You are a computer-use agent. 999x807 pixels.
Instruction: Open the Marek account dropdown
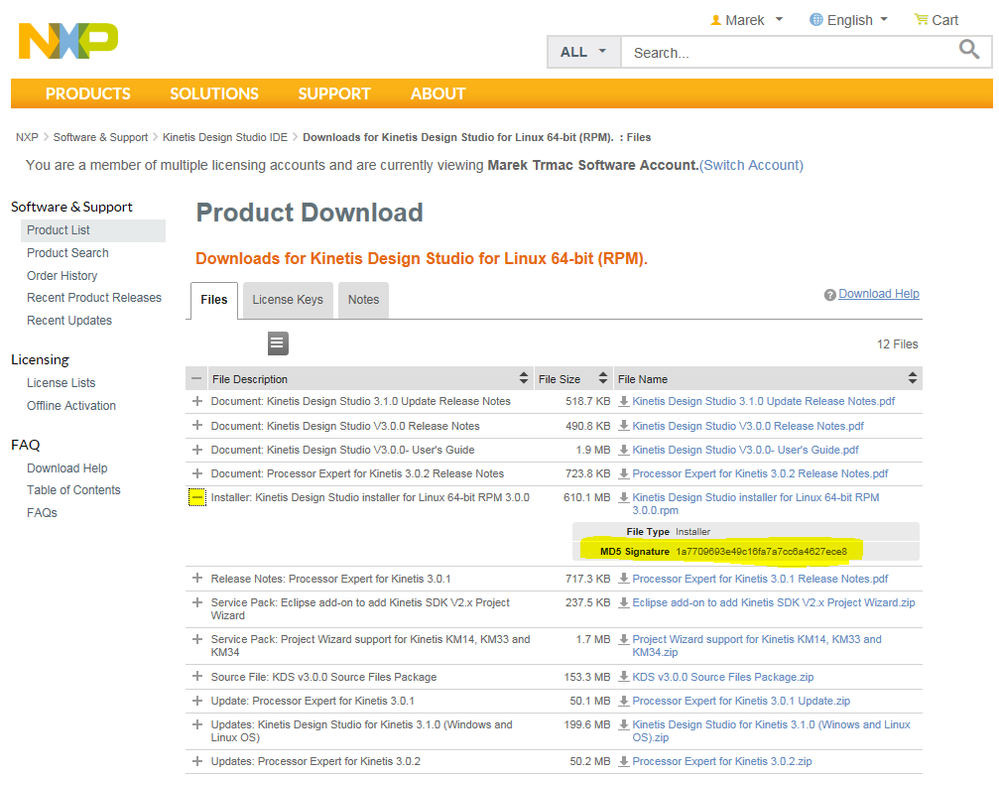pos(746,20)
